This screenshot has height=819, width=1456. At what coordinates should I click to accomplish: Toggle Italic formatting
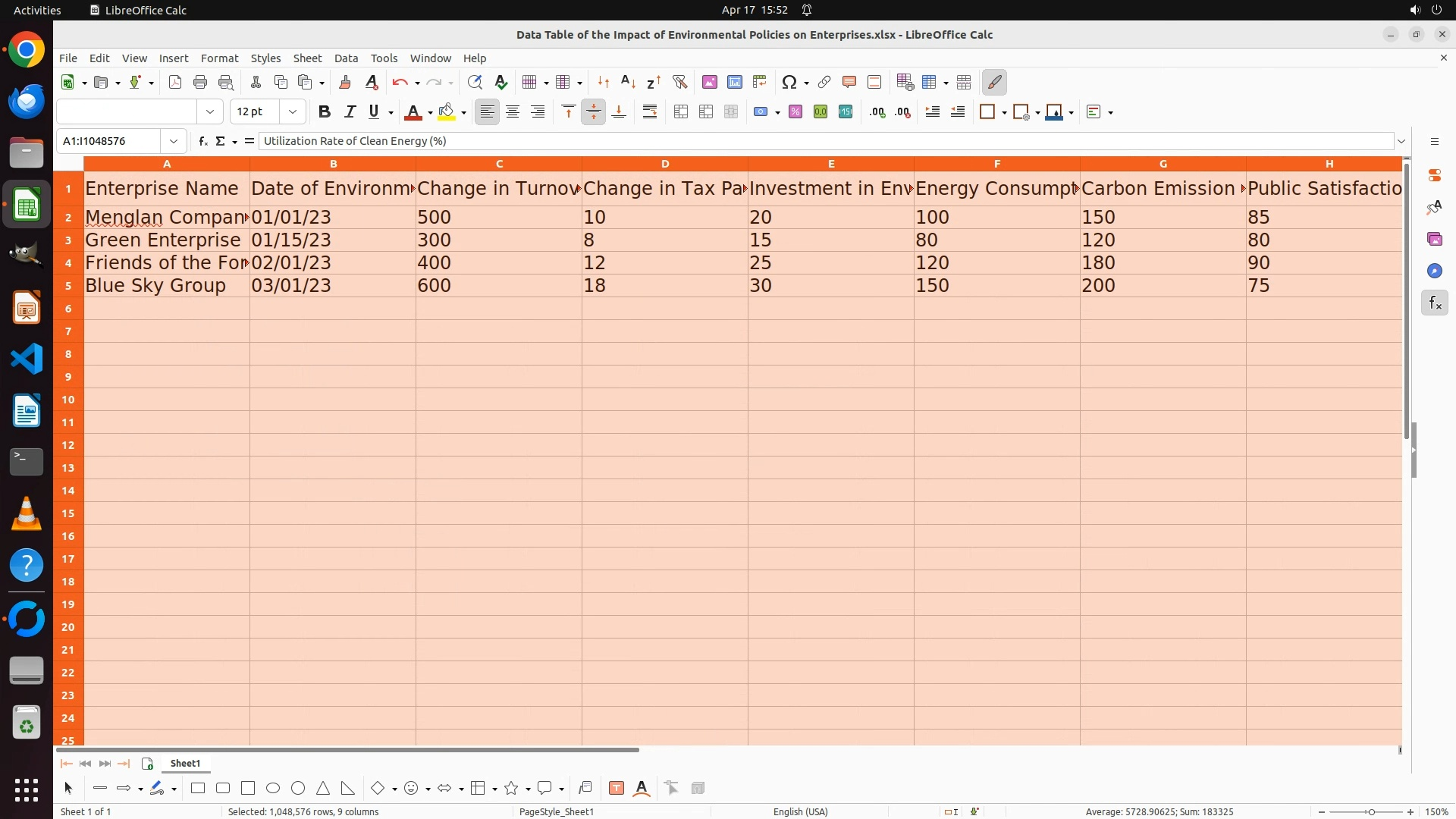[x=350, y=111]
